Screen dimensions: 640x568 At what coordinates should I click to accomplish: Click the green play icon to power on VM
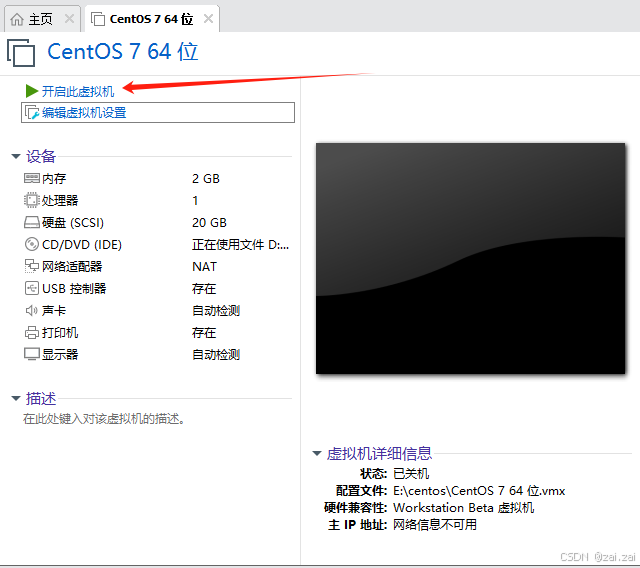tap(31, 91)
